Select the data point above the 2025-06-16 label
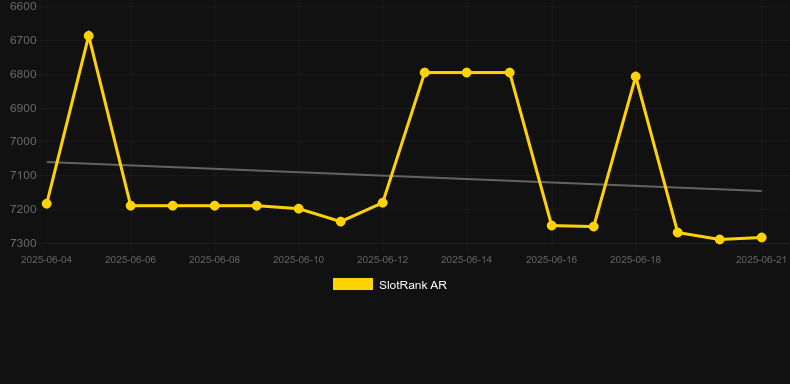This screenshot has width=790, height=384. 552,225
